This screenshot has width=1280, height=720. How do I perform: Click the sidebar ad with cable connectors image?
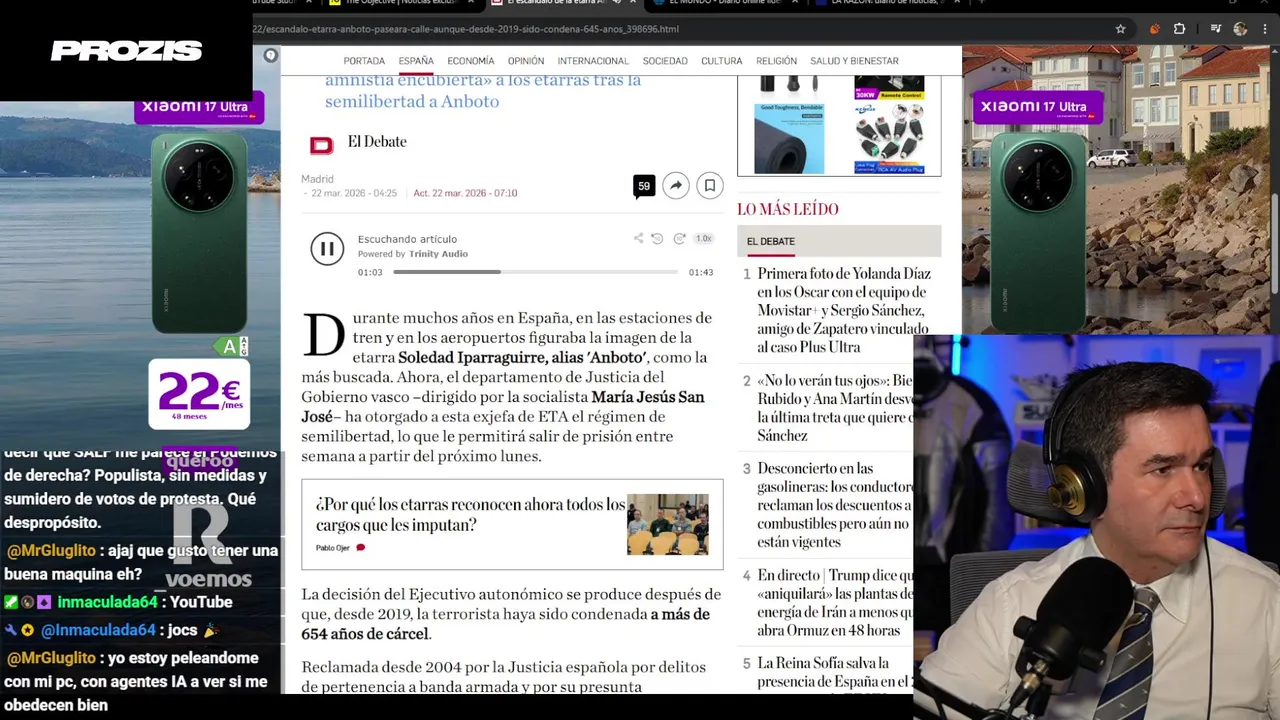click(x=890, y=140)
